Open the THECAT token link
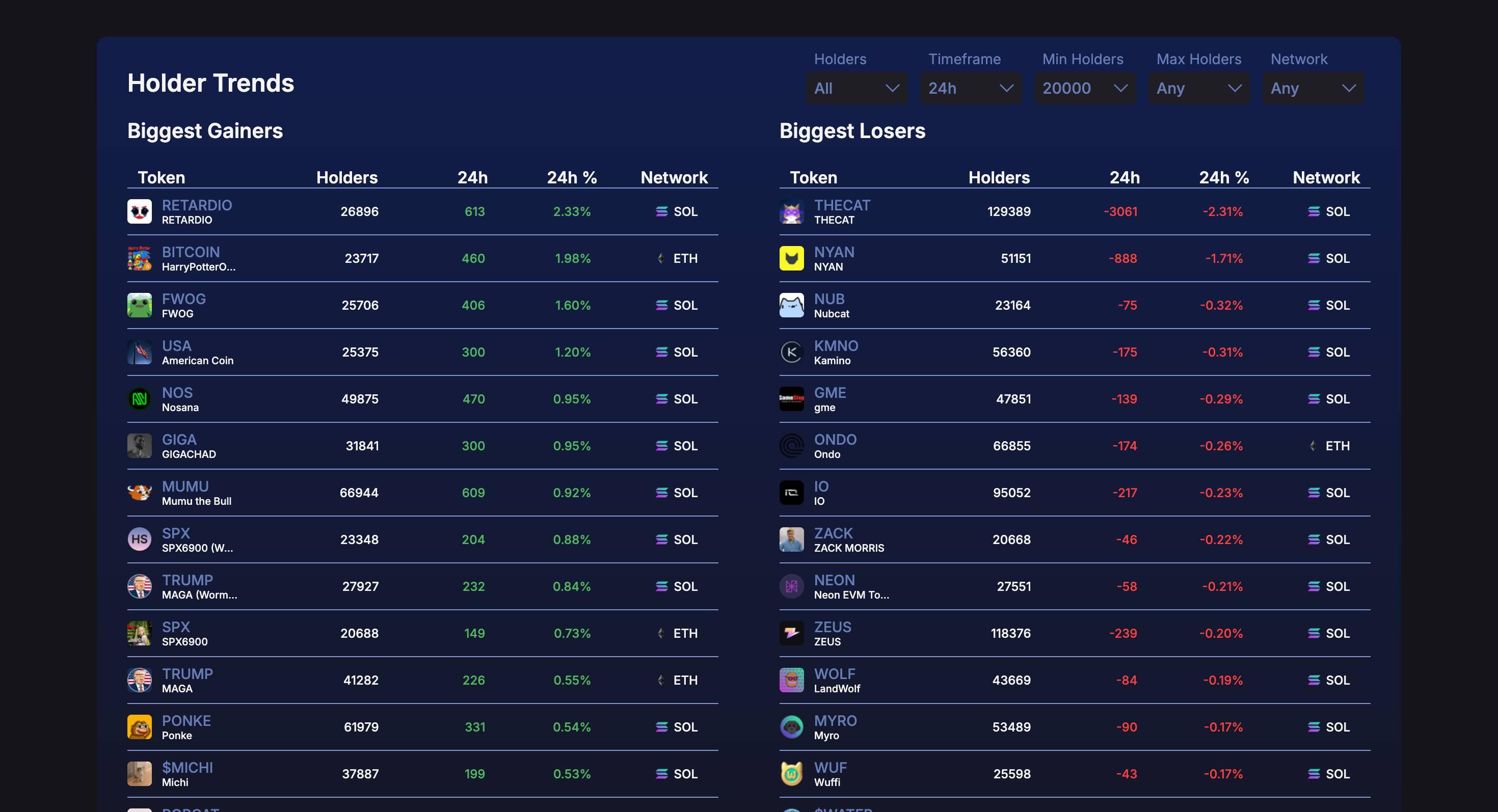 click(842, 205)
